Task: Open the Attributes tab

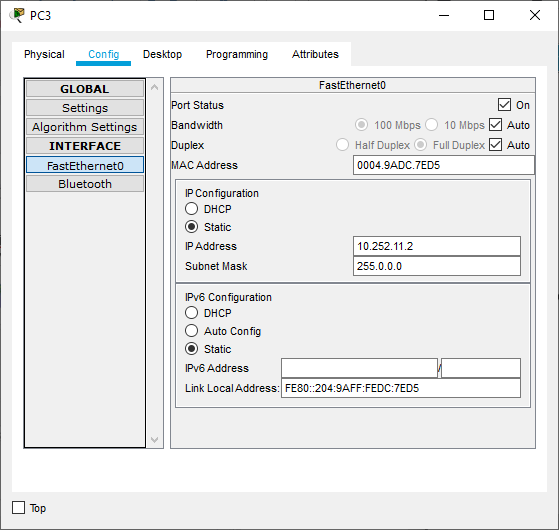Action: coord(315,54)
